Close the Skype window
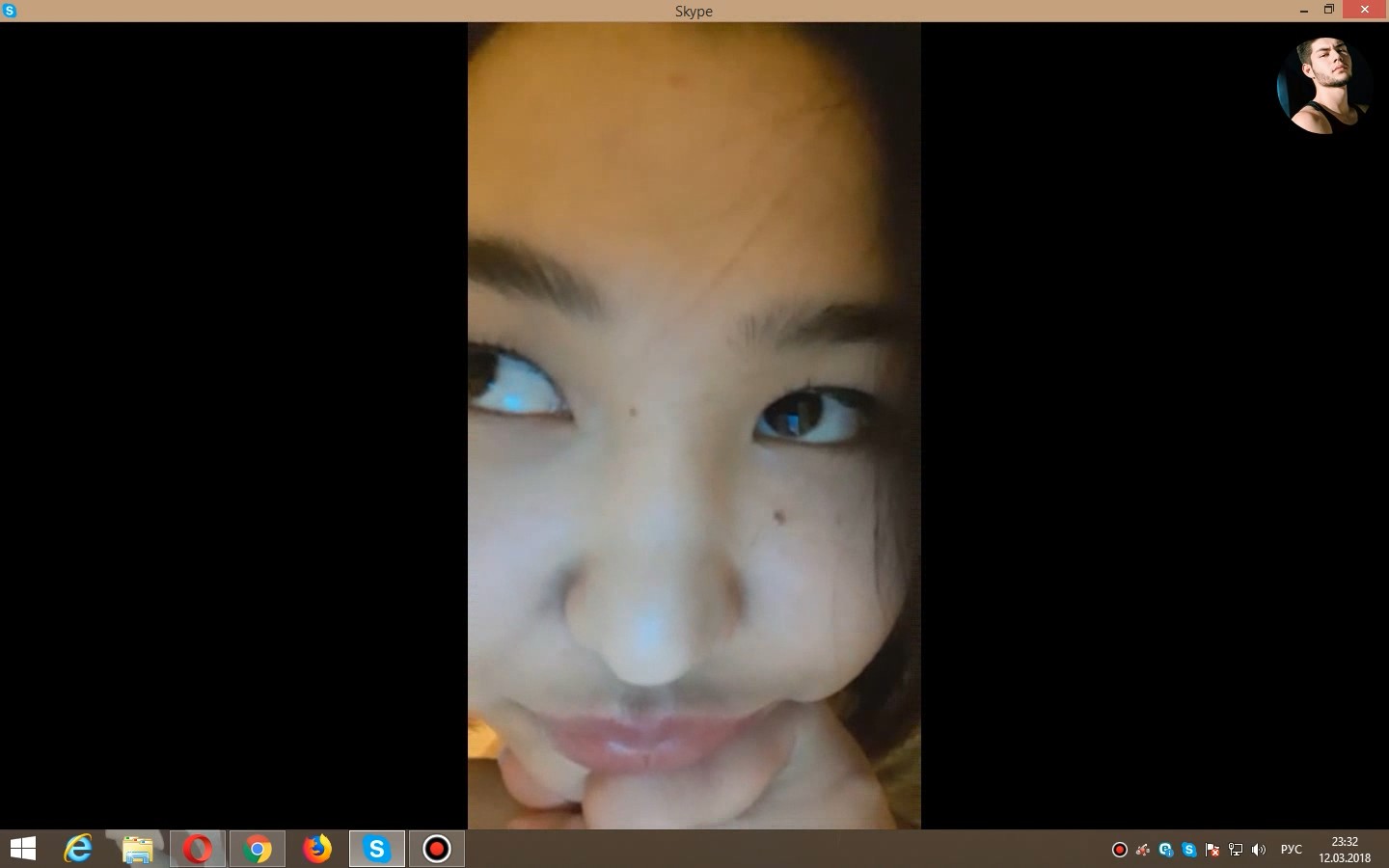This screenshot has height=868, width=1389. (1365, 10)
